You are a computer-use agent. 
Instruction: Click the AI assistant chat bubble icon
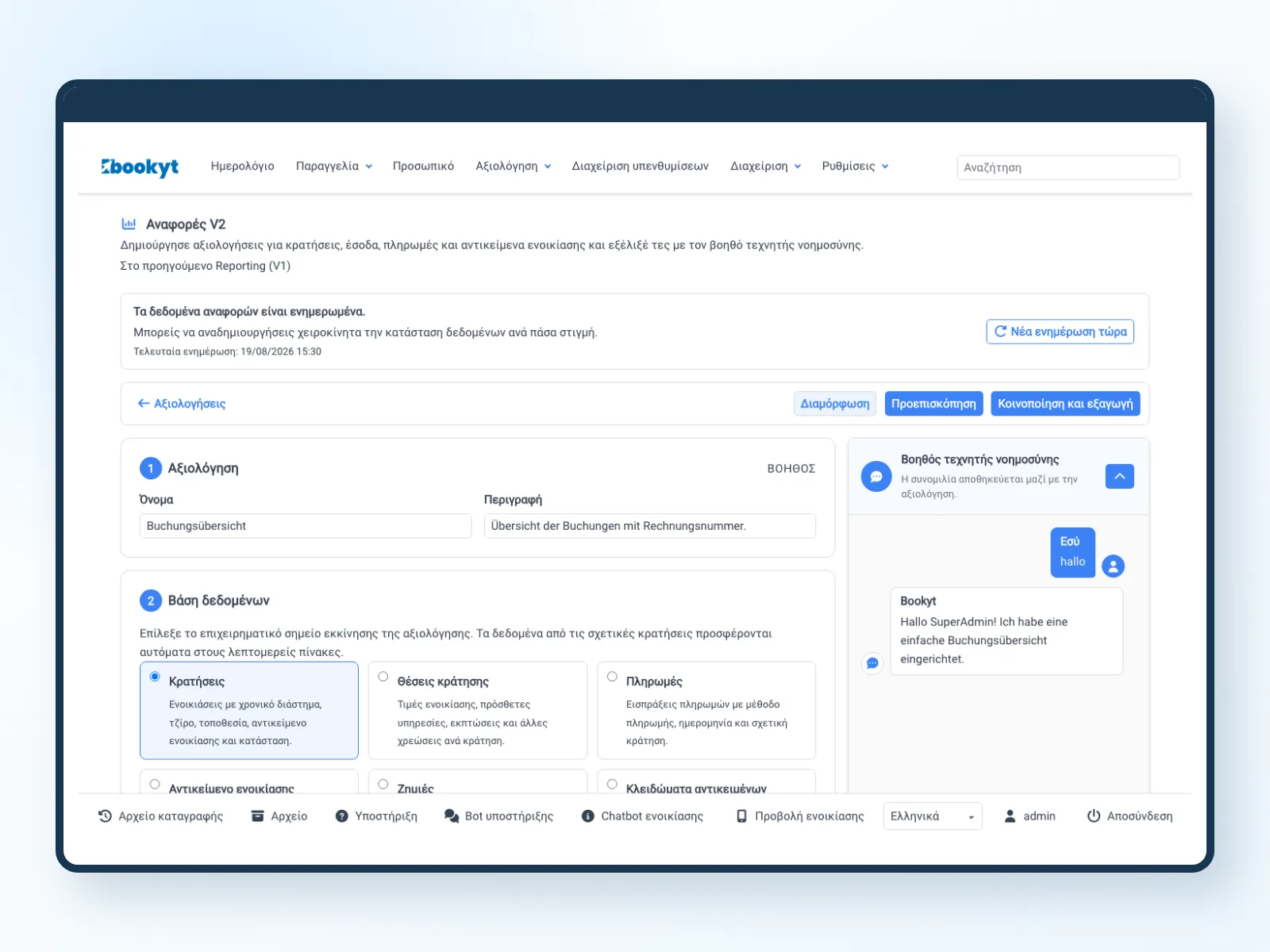[876, 477]
